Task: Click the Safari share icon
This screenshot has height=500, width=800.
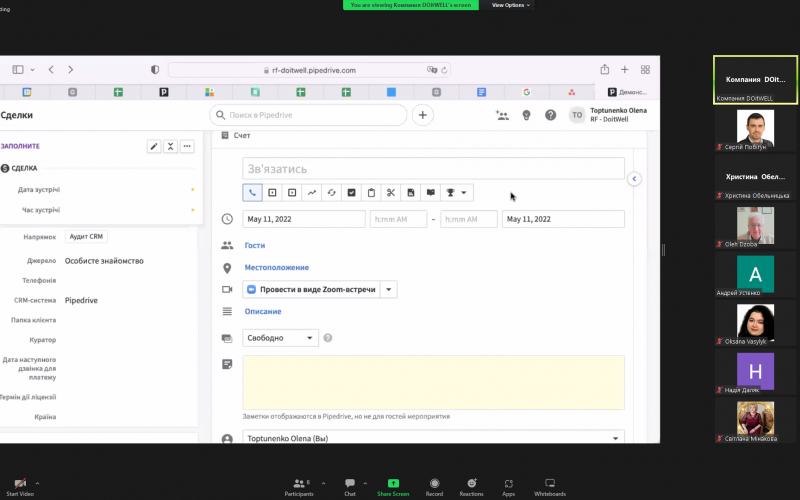Action: [605, 69]
